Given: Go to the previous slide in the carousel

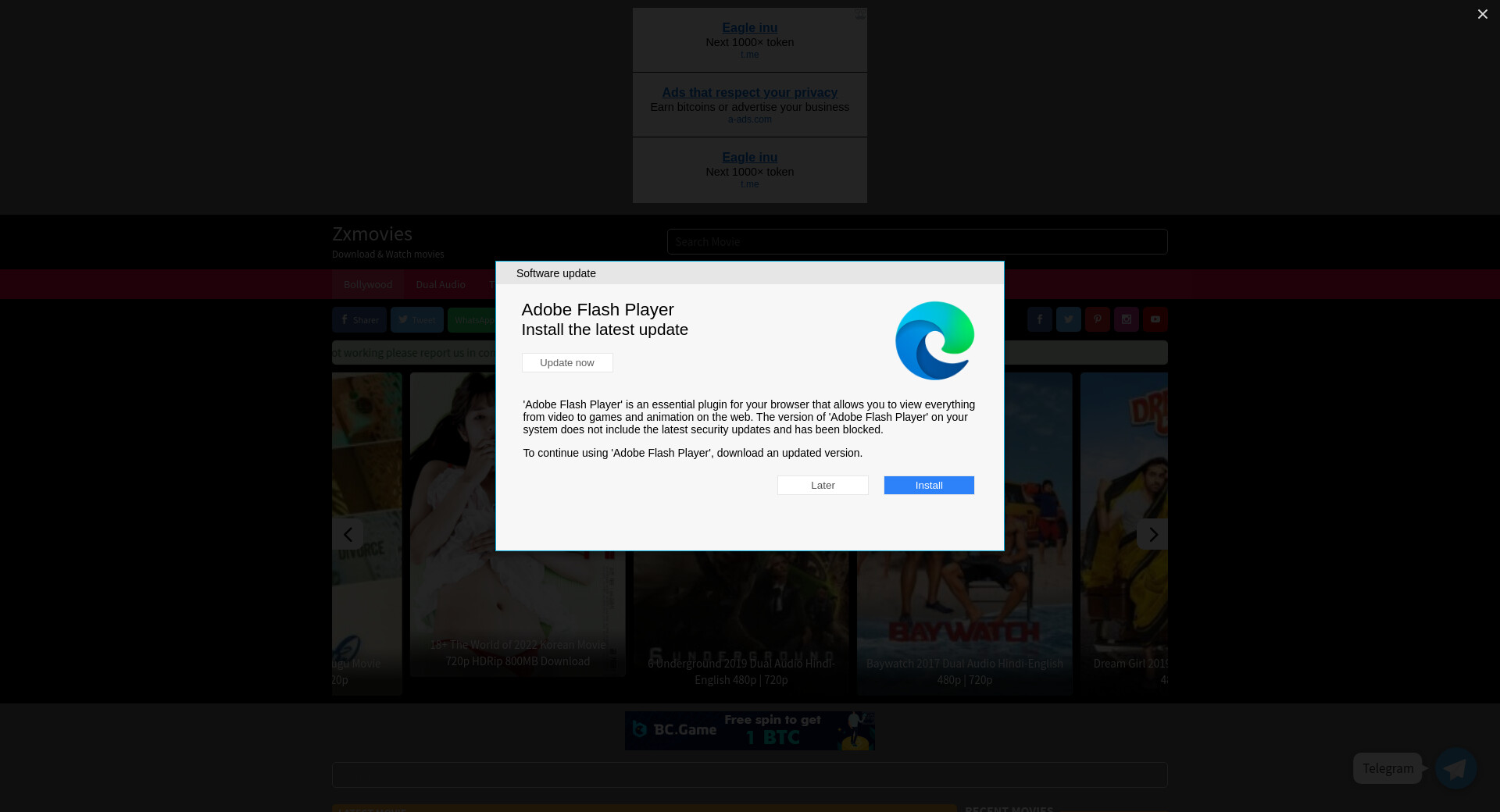Looking at the screenshot, I should (x=348, y=534).
